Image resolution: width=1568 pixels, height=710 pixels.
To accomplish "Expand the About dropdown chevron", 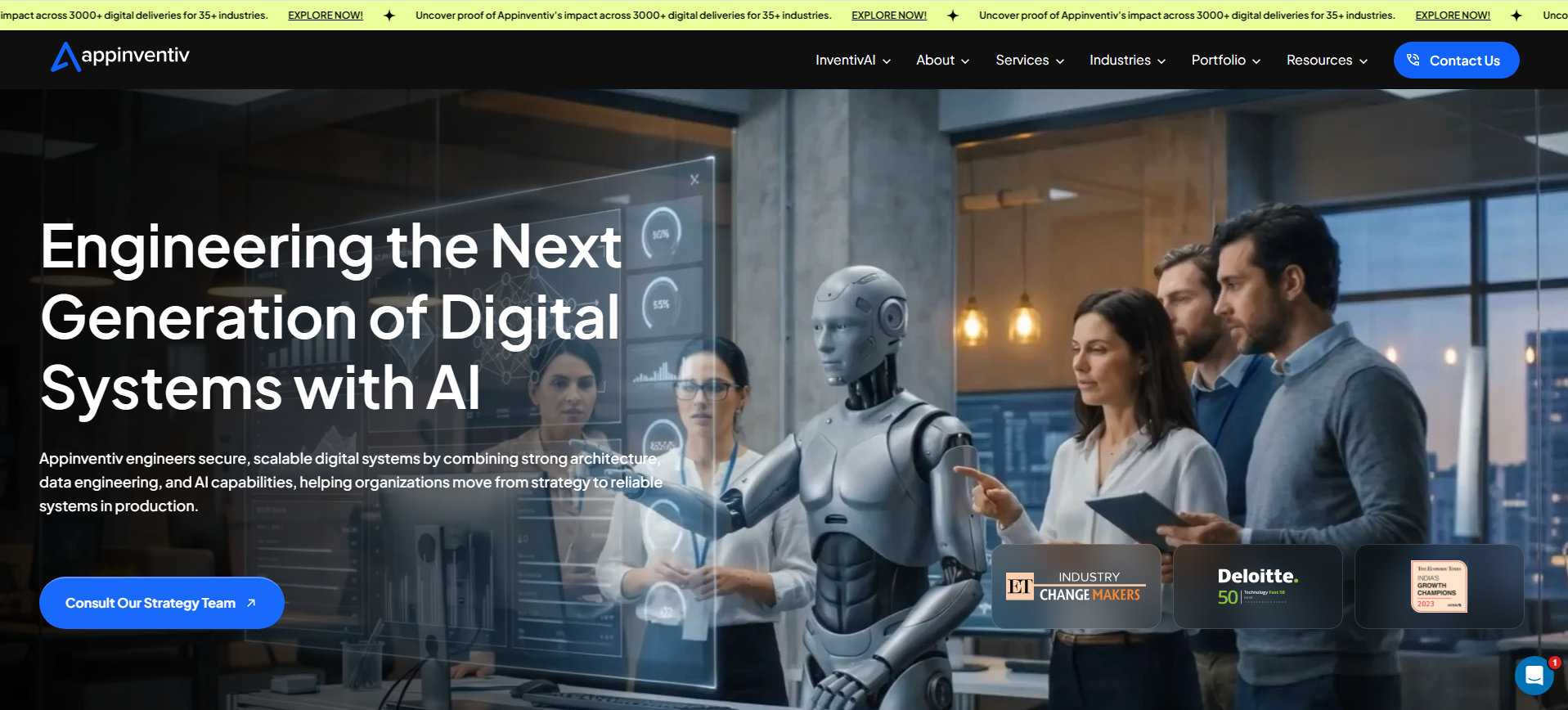I will pos(965,61).
